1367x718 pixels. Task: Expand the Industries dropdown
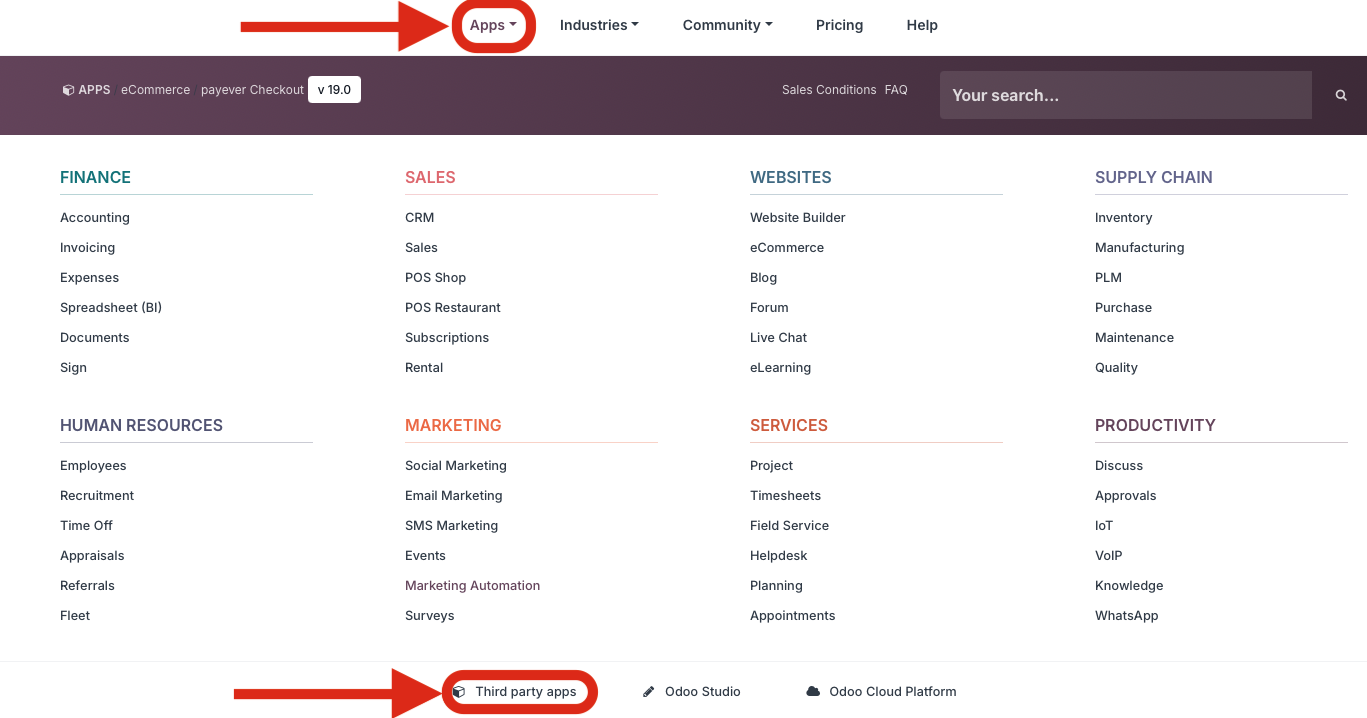tap(599, 25)
